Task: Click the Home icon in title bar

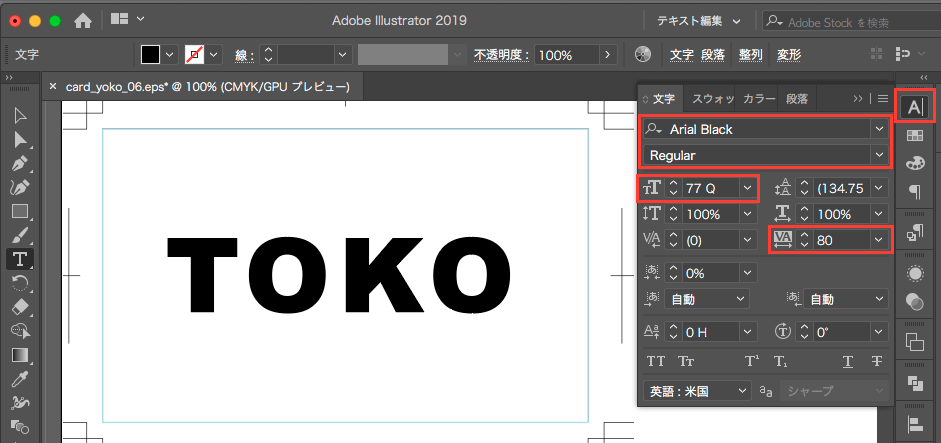Action: 83,20
